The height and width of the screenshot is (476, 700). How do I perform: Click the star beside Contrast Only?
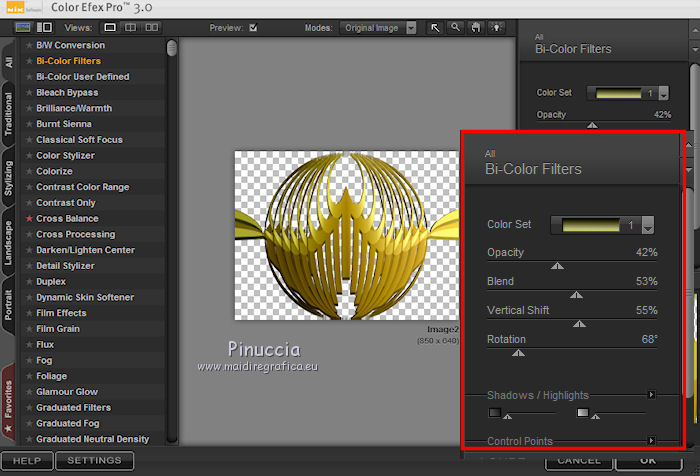[29, 203]
